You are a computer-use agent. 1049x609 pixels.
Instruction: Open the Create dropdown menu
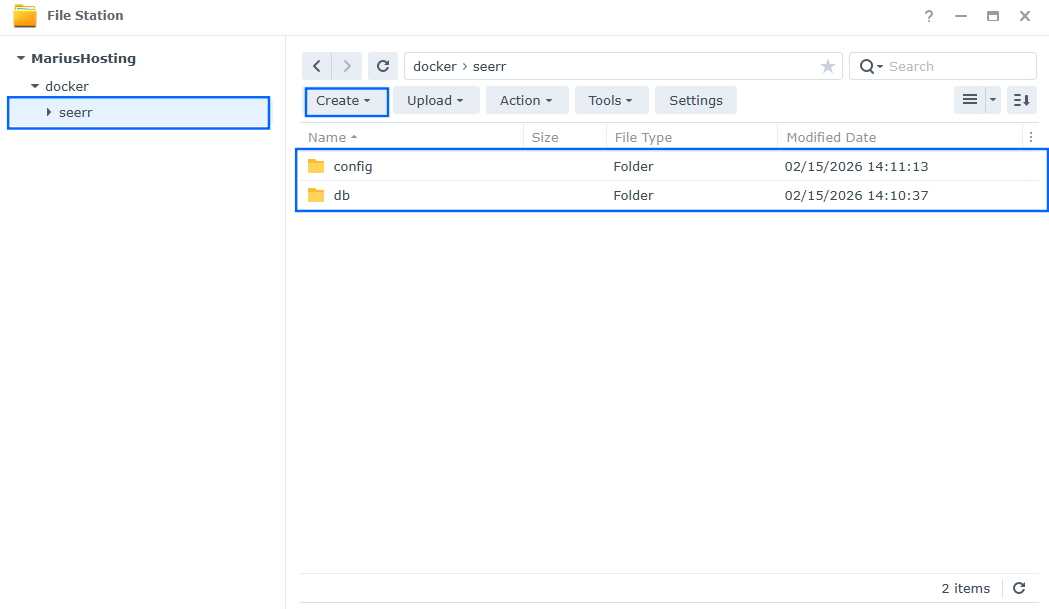(x=346, y=100)
